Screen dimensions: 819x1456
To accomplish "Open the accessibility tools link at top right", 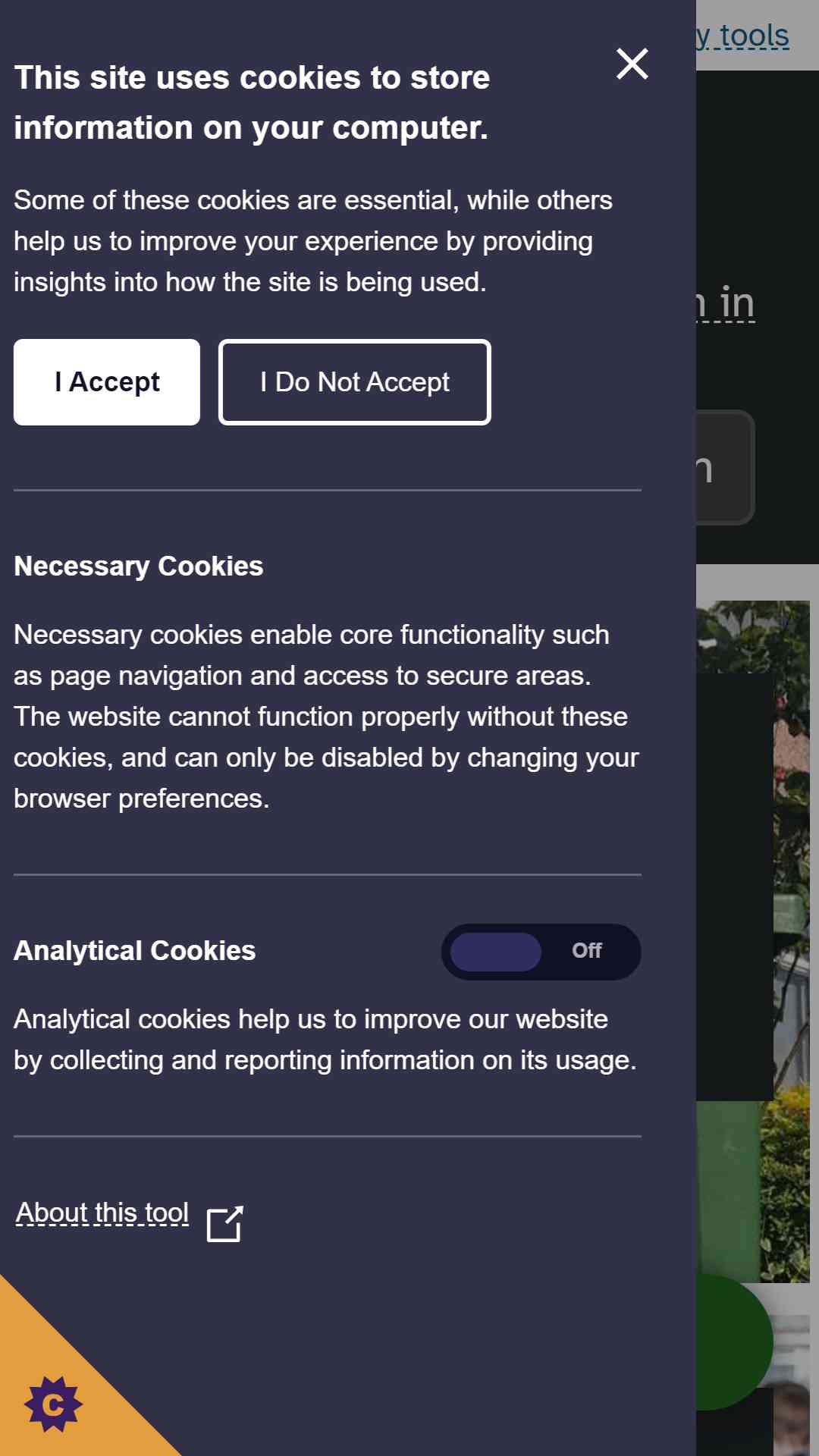I will pos(743,36).
